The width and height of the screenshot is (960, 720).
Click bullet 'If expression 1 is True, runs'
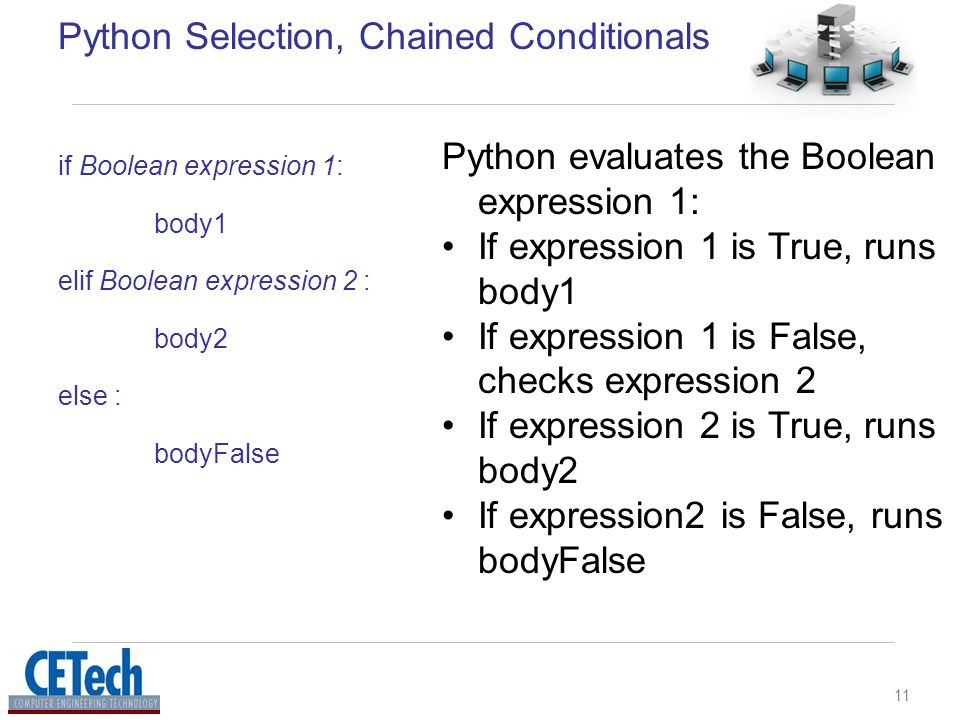pos(707,247)
